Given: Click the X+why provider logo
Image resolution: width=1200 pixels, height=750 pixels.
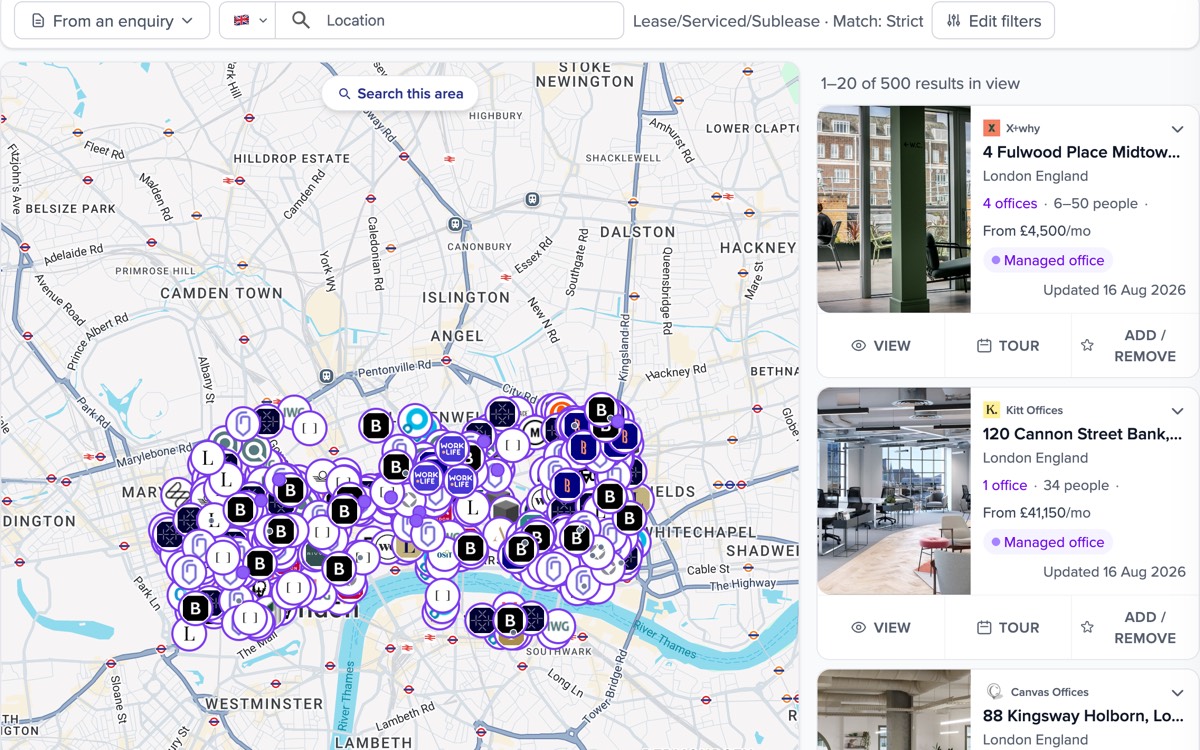Looking at the screenshot, I should coord(991,128).
